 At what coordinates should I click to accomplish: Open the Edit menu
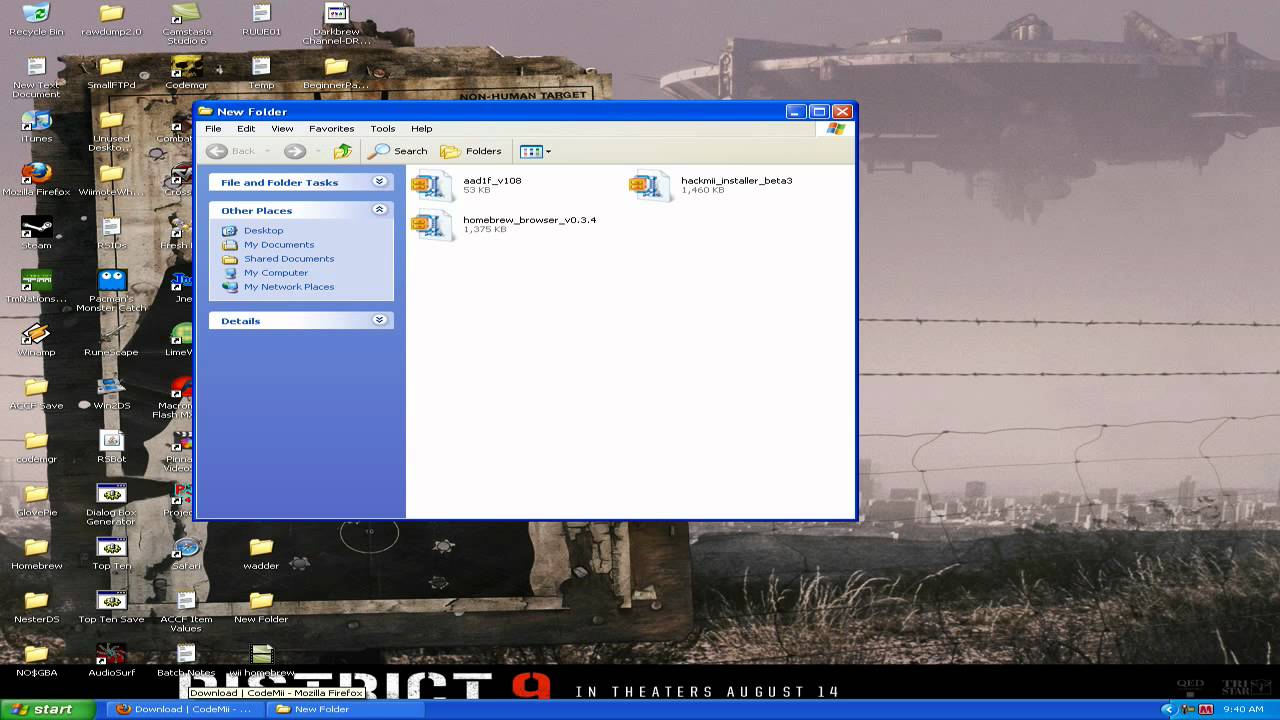pyautogui.click(x=246, y=128)
